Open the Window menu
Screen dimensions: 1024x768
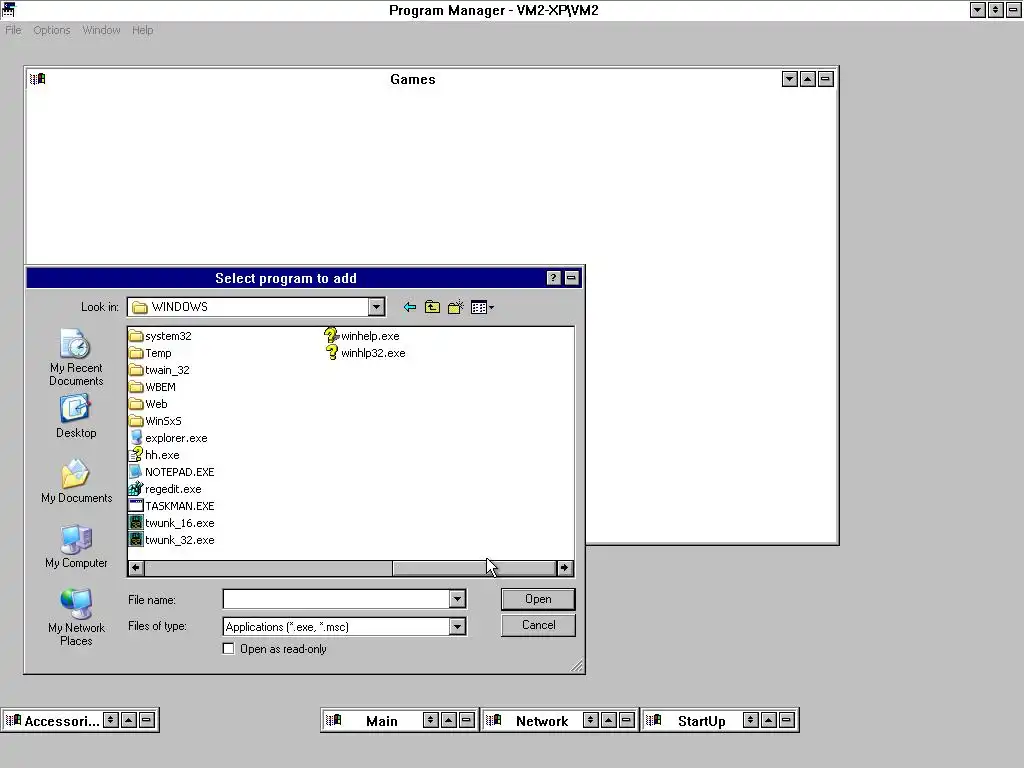point(101,30)
